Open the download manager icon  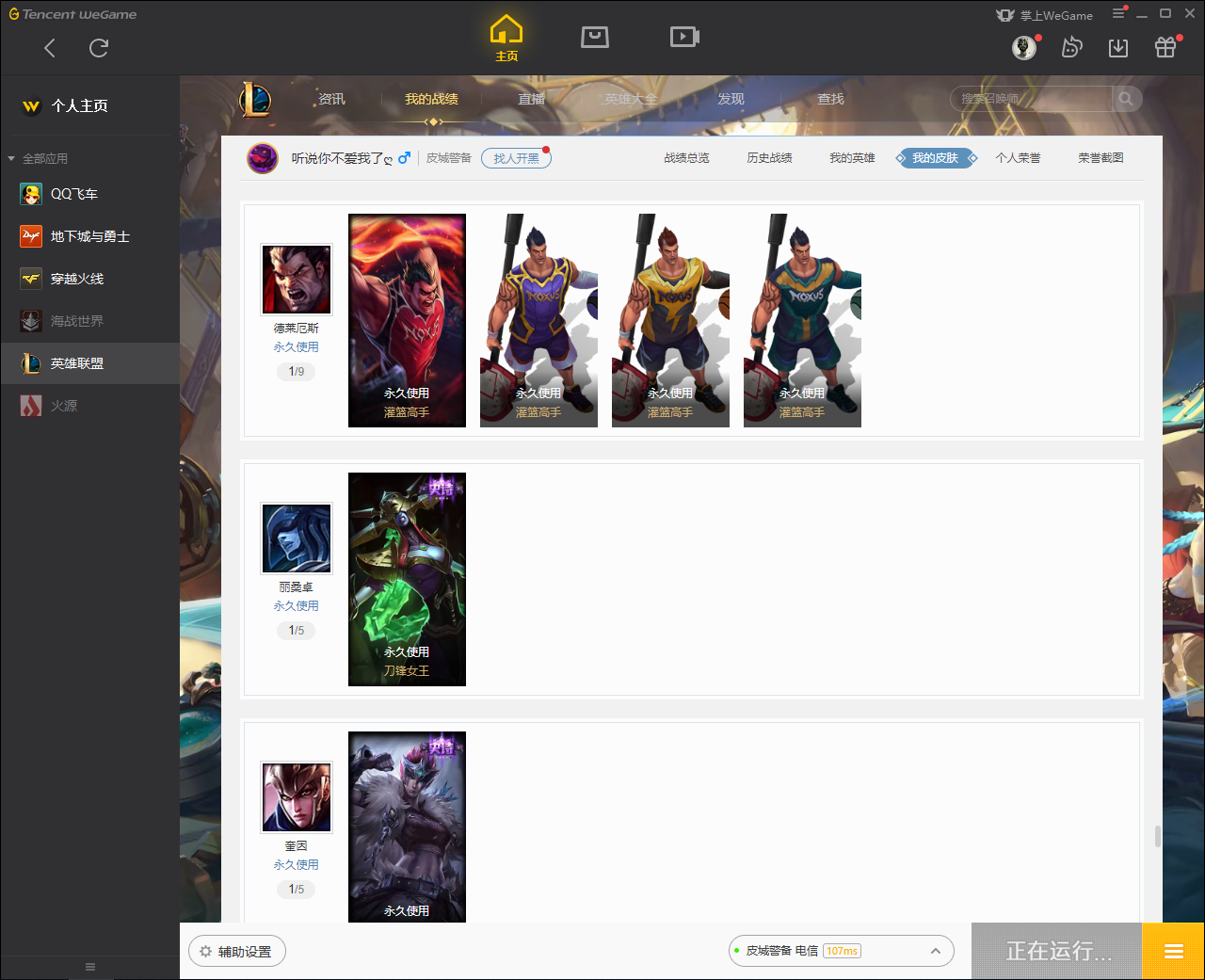(x=1118, y=47)
